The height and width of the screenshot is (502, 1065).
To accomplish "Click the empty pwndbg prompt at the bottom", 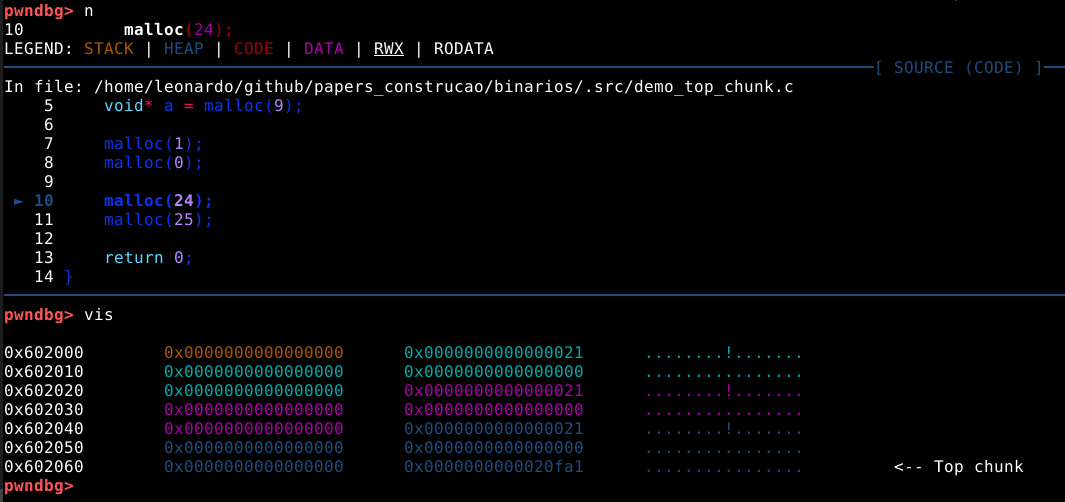I will (x=38, y=486).
